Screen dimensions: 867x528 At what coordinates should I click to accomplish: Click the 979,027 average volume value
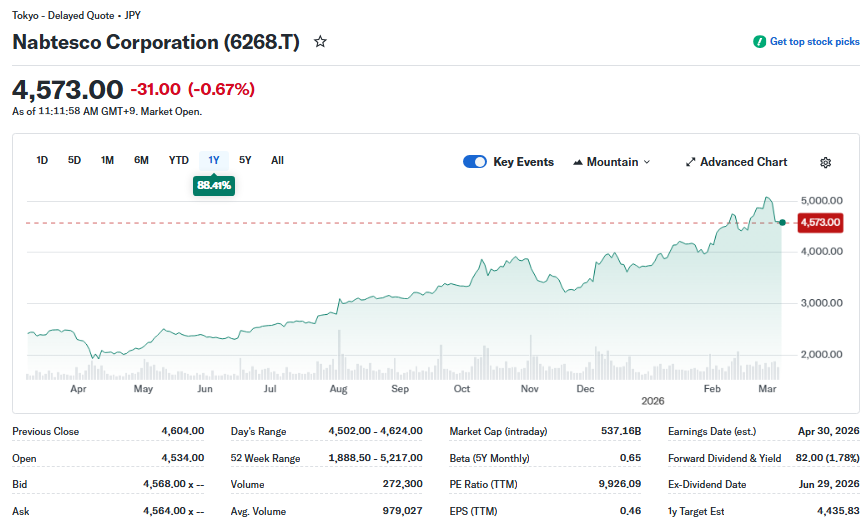coord(403,511)
